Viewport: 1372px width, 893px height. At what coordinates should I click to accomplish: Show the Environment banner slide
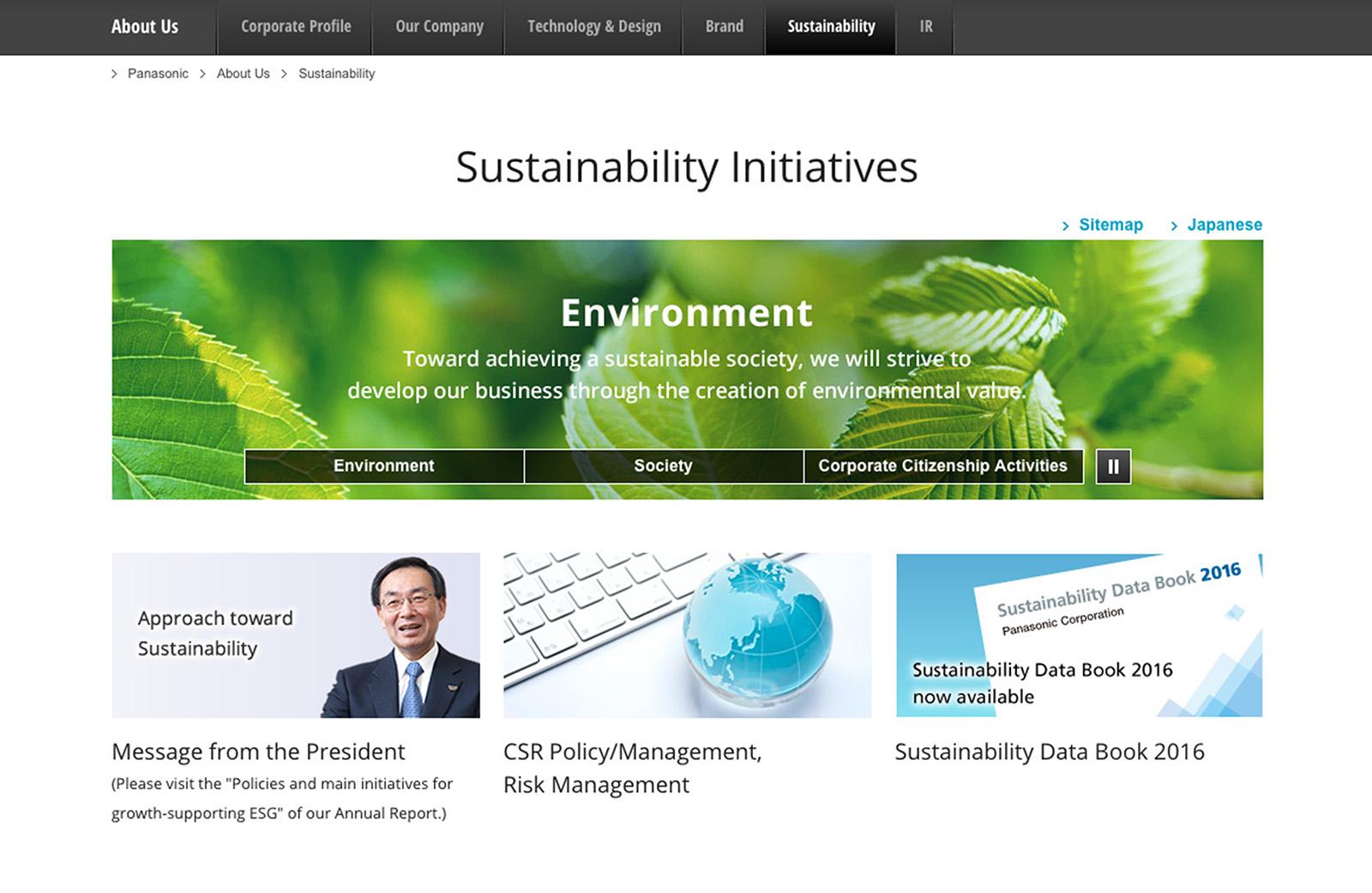(384, 466)
